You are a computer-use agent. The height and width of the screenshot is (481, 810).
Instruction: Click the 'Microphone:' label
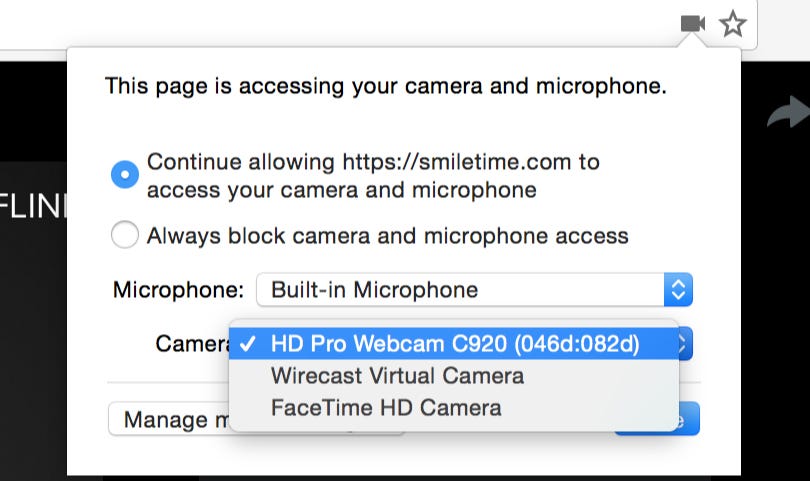click(x=178, y=290)
